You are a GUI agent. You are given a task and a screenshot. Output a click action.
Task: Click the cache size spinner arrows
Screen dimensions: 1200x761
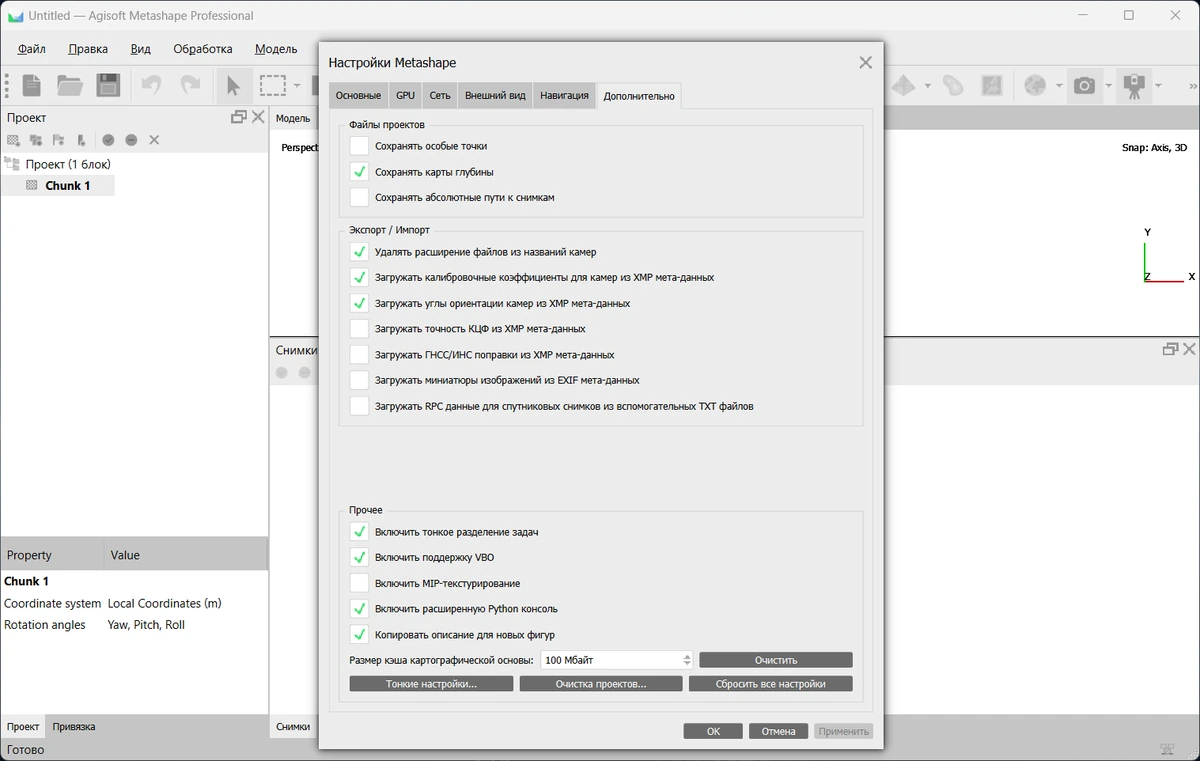click(x=687, y=660)
